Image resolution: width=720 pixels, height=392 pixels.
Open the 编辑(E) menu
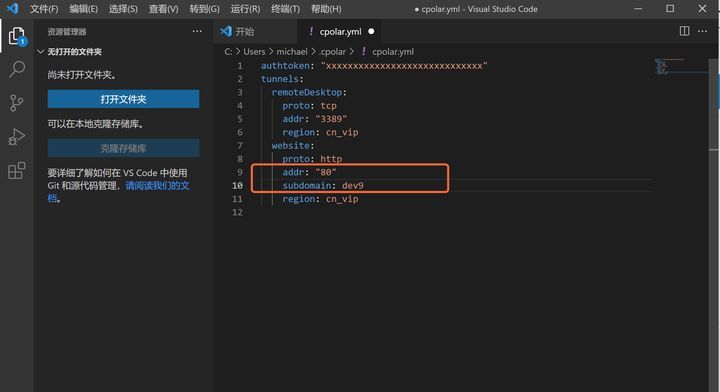coord(84,9)
